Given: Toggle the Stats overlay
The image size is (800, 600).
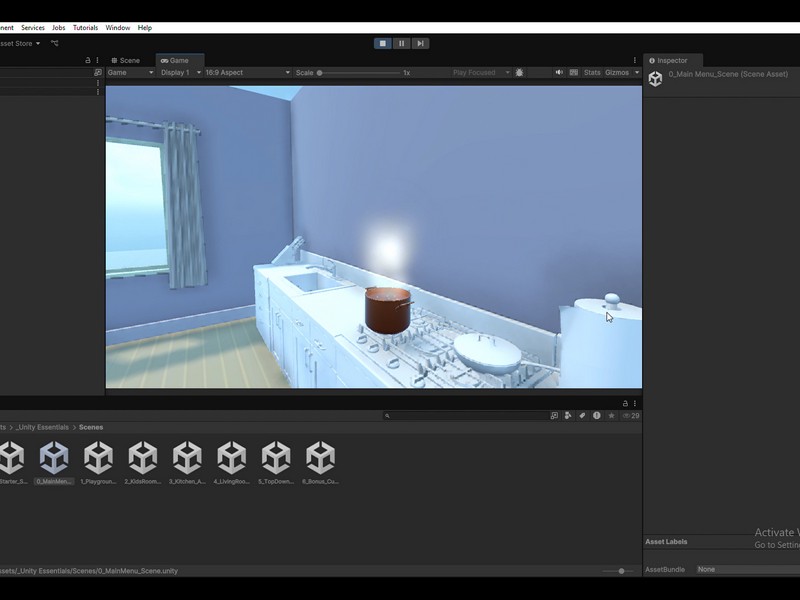Looking at the screenshot, I should (x=592, y=73).
